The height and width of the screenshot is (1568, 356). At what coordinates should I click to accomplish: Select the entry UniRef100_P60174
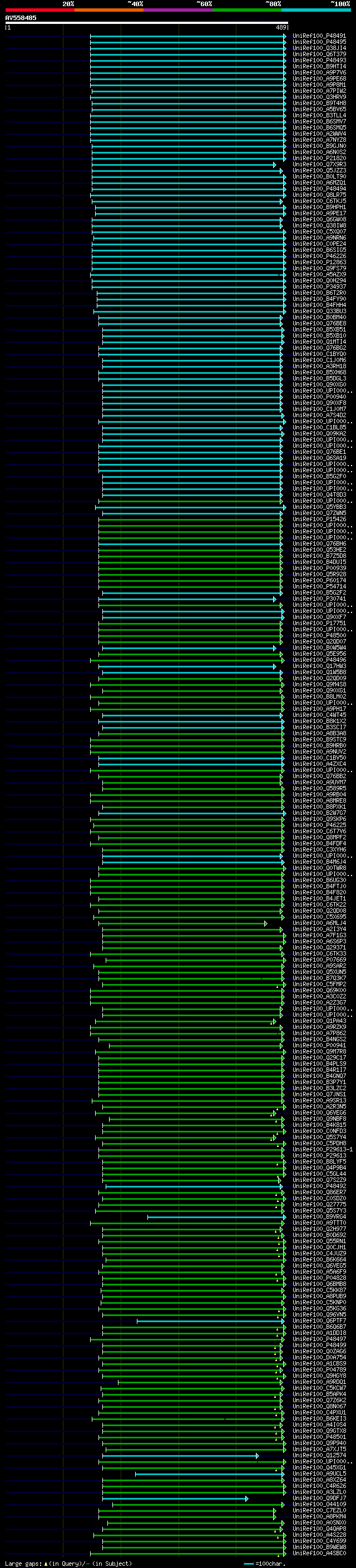coord(319,580)
